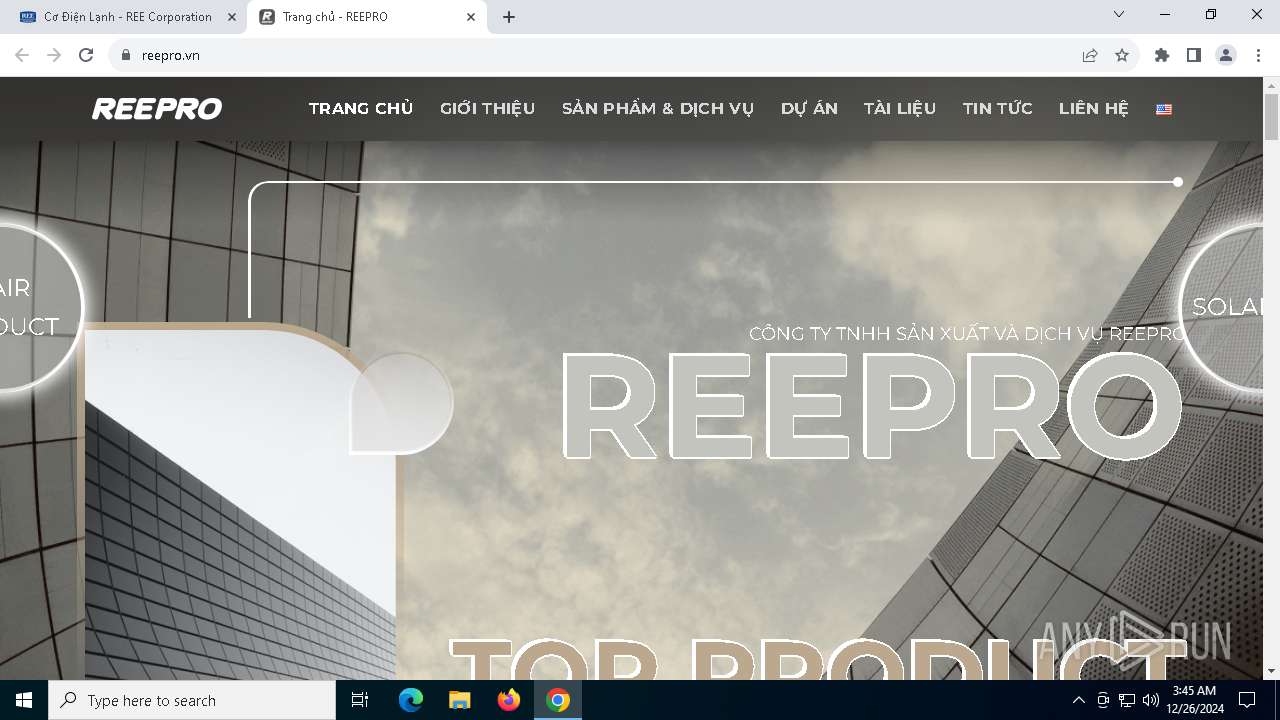Click the large REEPRO hero title
Viewport: 1280px width, 720px height.
[872, 404]
